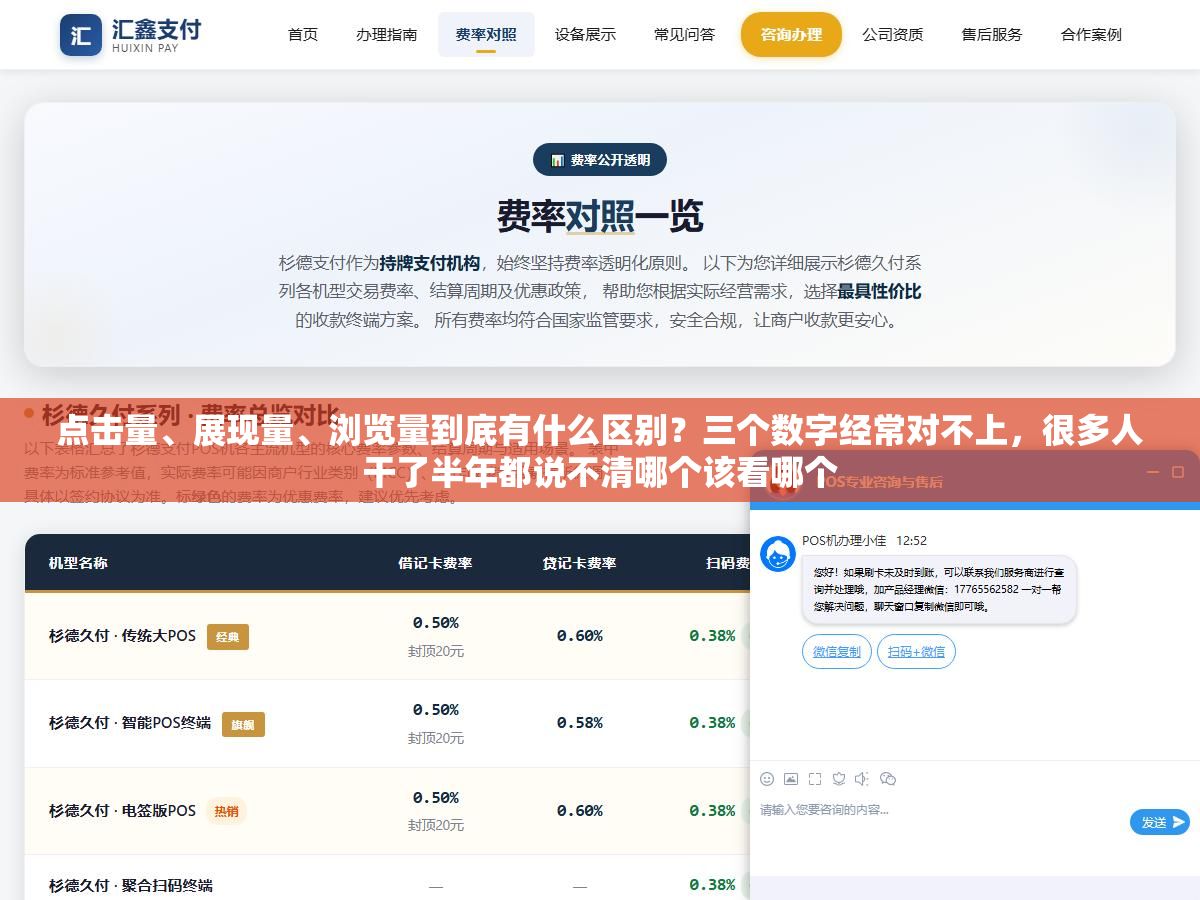Minimize the chat consultation window
The image size is (1200, 900).
[x=1152, y=472]
